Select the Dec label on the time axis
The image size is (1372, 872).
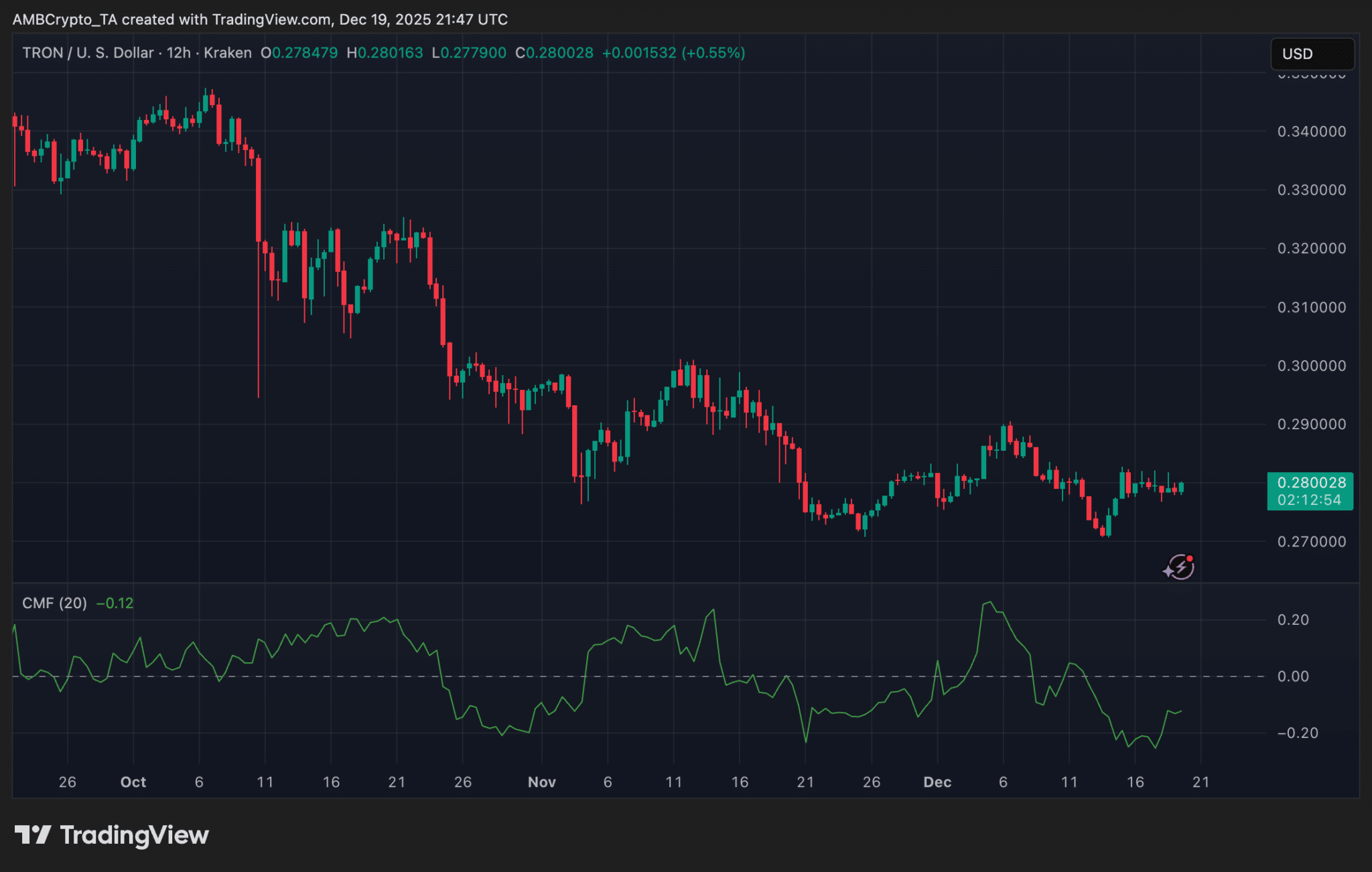pos(937,782)
